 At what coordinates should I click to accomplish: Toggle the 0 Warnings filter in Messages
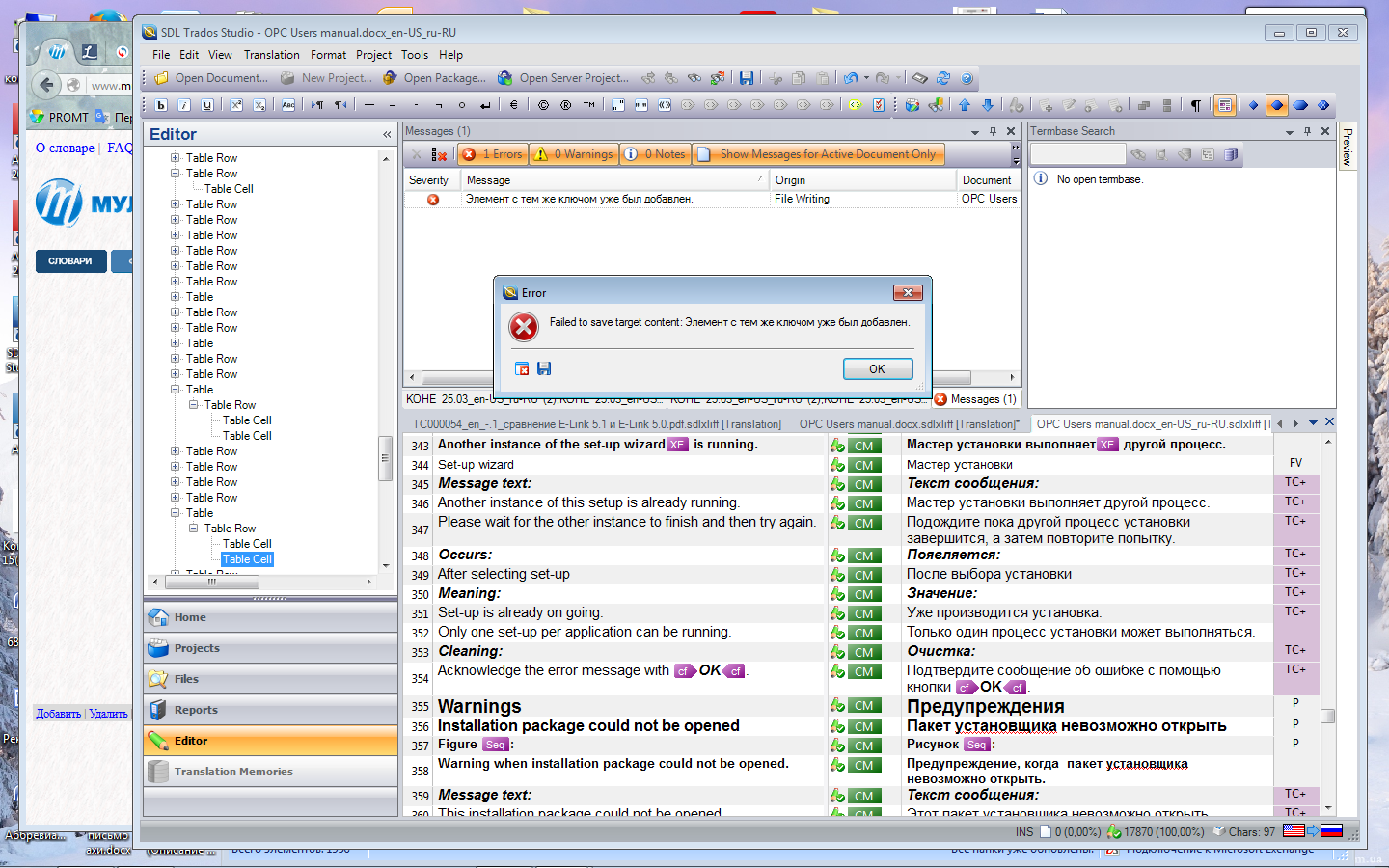(x=574, y=154)
